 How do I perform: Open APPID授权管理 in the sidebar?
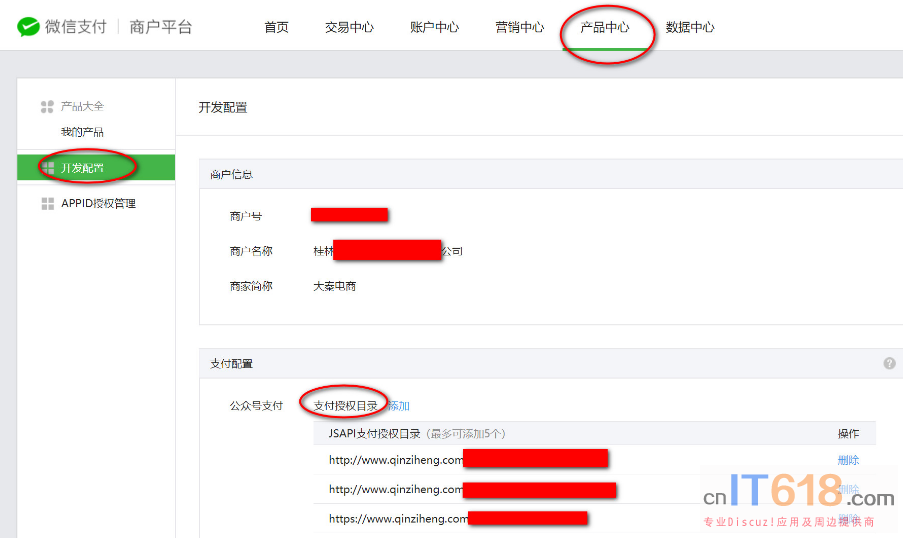(98, 203)
